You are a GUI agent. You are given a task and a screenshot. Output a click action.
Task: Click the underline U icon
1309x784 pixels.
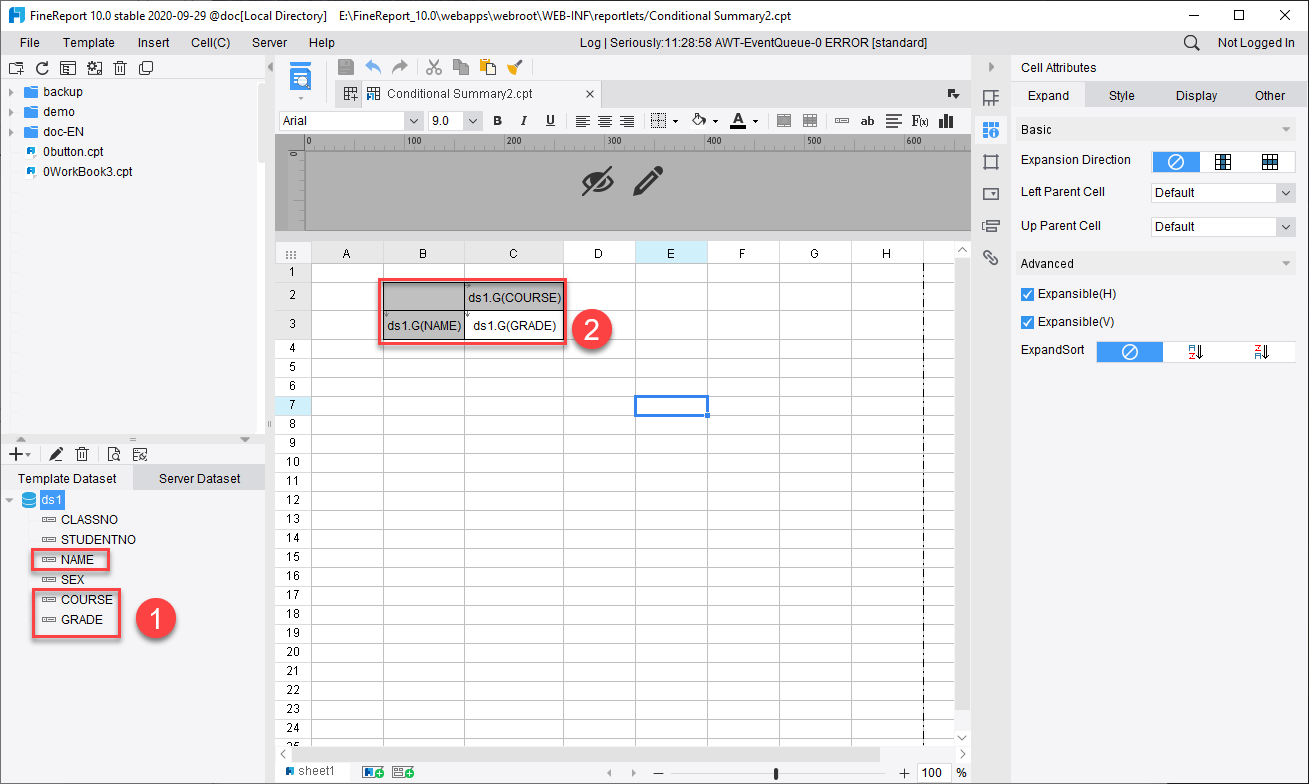(550, 121)
